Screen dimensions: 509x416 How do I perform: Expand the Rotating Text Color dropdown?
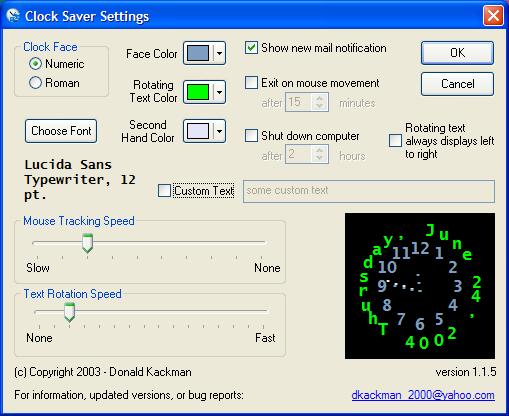pyautogui.click(x=219, y=92)
